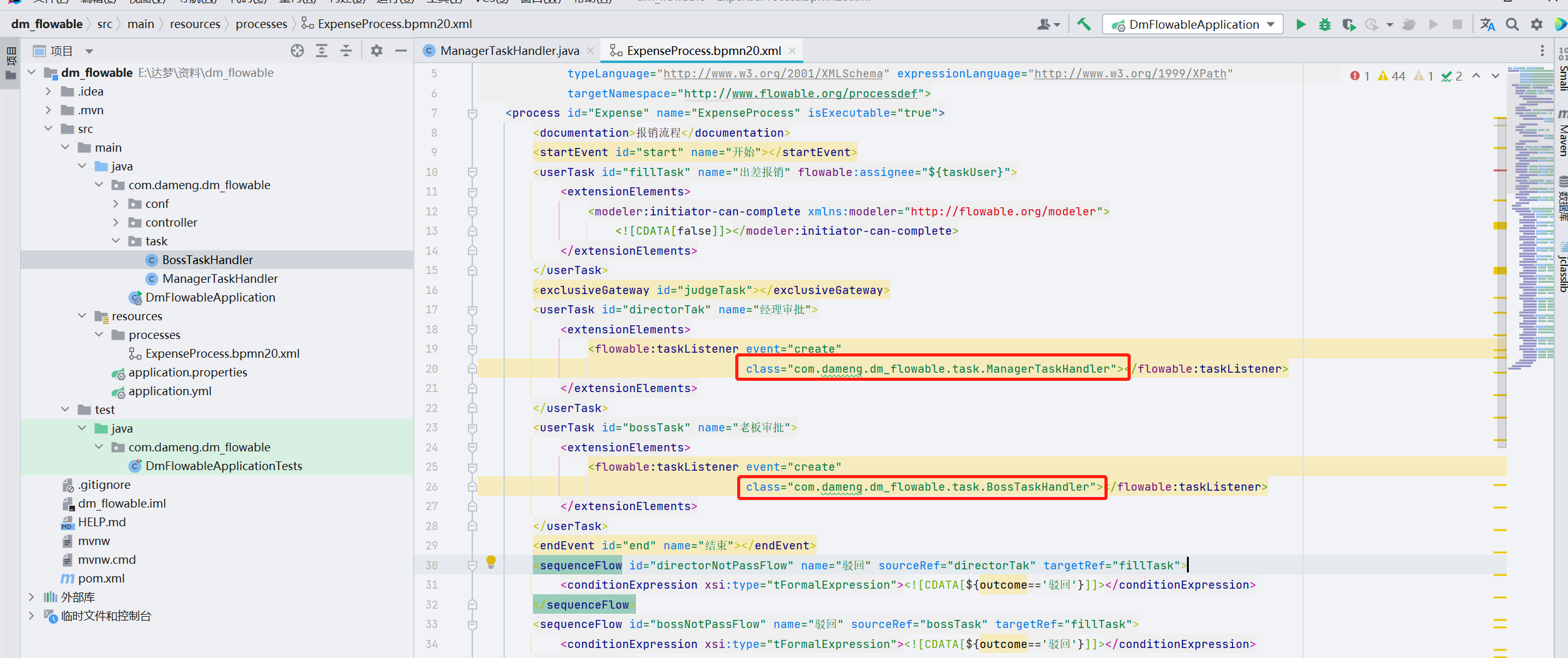Open the user account icon dropdown
Image resolution: width=1568 pixels, height=658 pixels.
1048,24
